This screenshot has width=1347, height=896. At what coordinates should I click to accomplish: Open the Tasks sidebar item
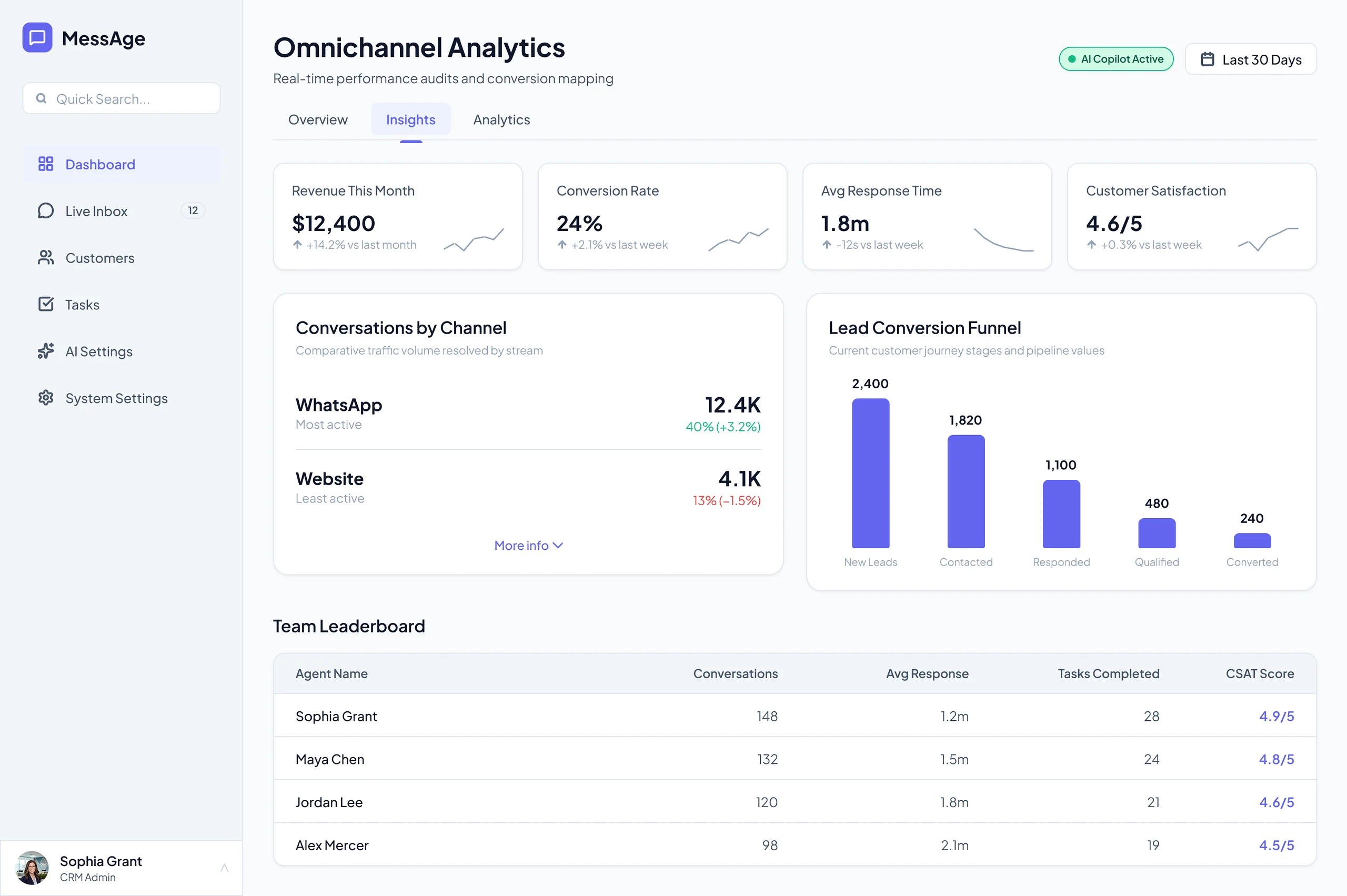tap(121, 304)
